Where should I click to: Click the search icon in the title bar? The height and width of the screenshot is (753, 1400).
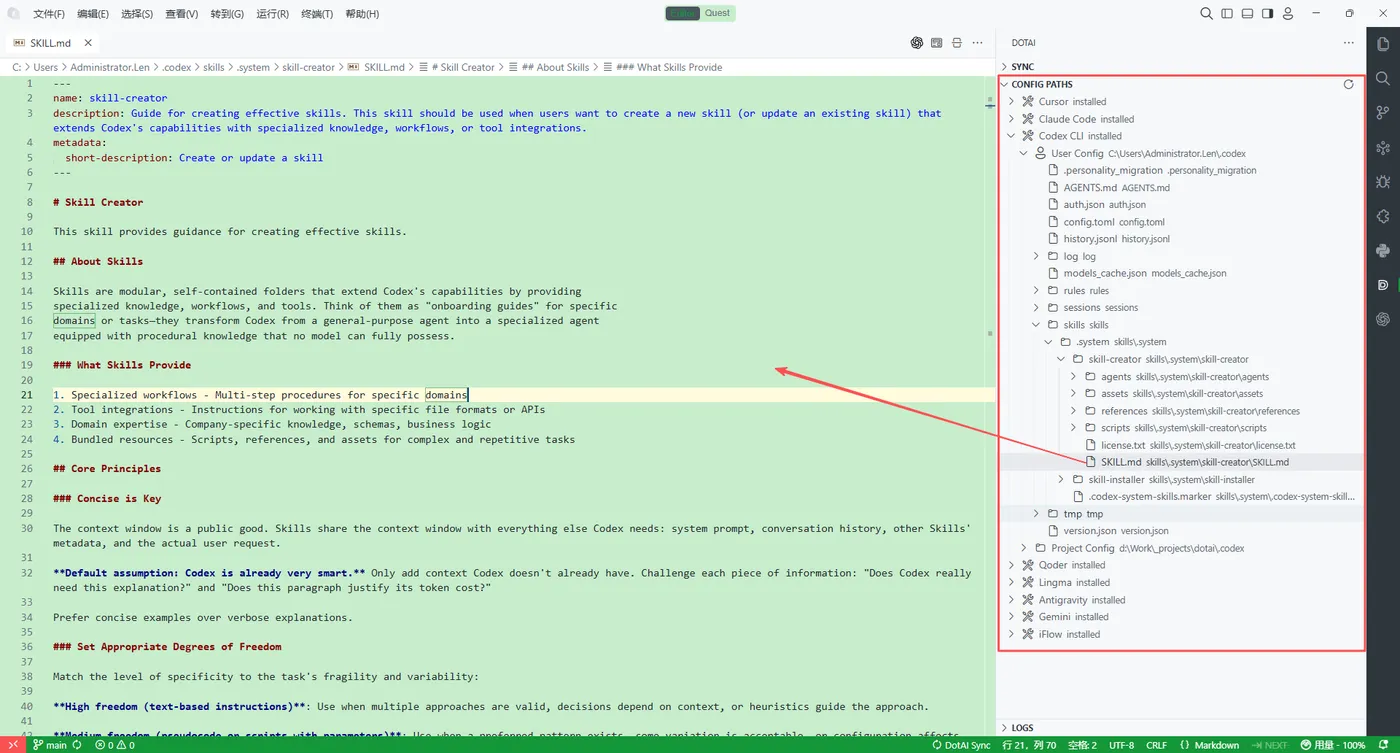tap(1206, 13)
